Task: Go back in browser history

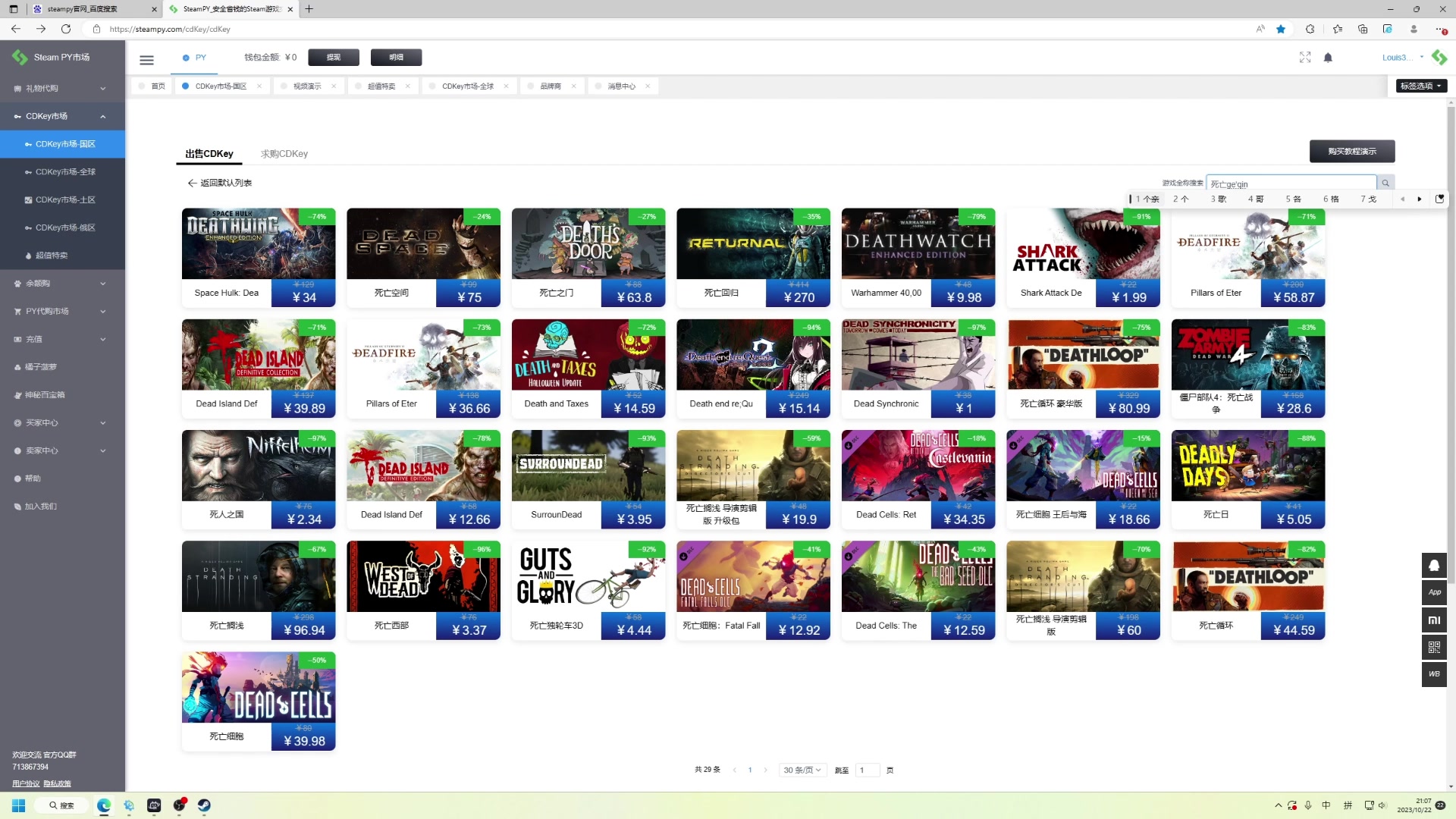Action: [15, 29]
